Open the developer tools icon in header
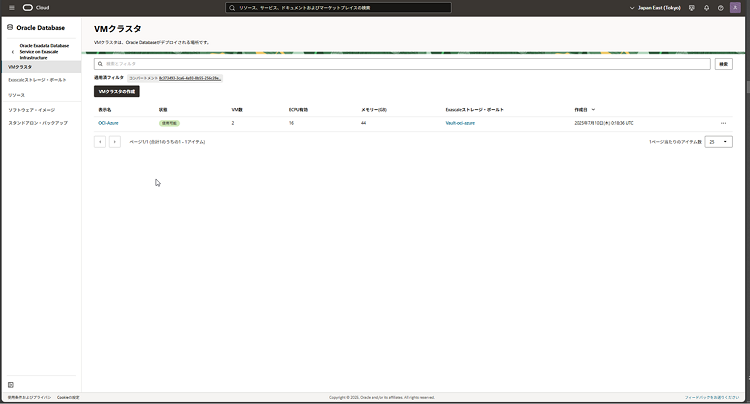750x404 pixels. pyautogui.click(x=691, y=7)
